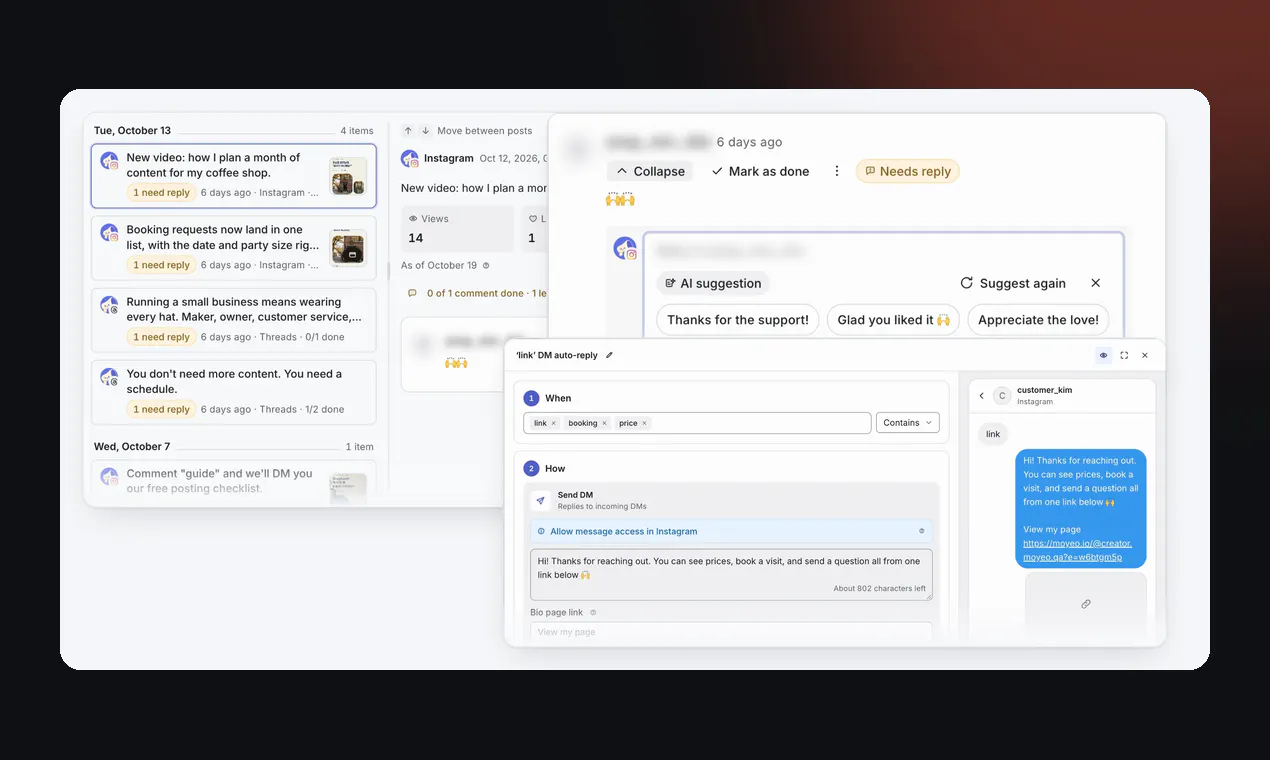Move to next post with down arrow
Image resolution: width=1270 pixels, height=760 pixels.
425,131
